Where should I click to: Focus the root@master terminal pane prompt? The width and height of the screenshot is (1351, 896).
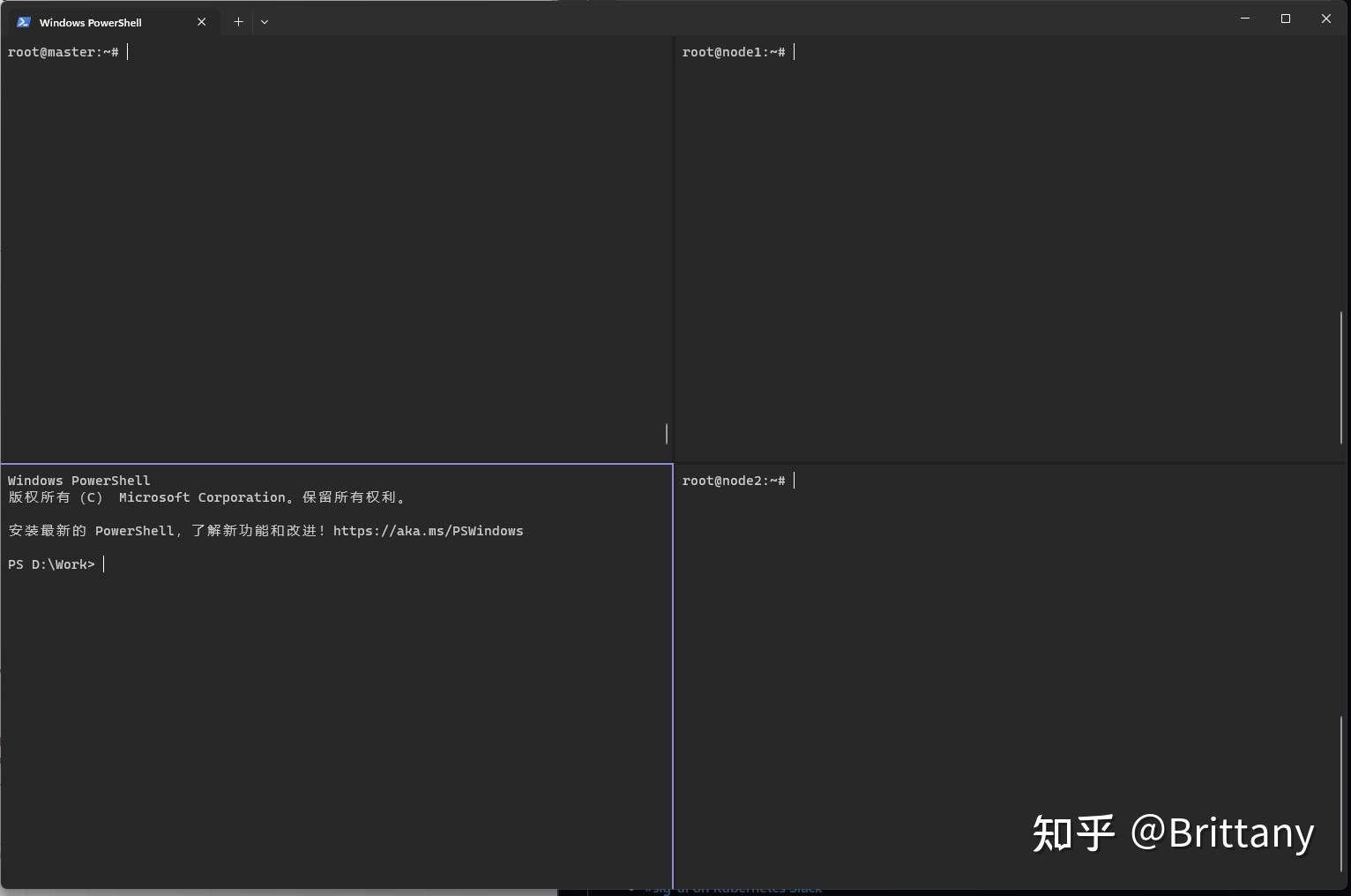click(63, 52)
